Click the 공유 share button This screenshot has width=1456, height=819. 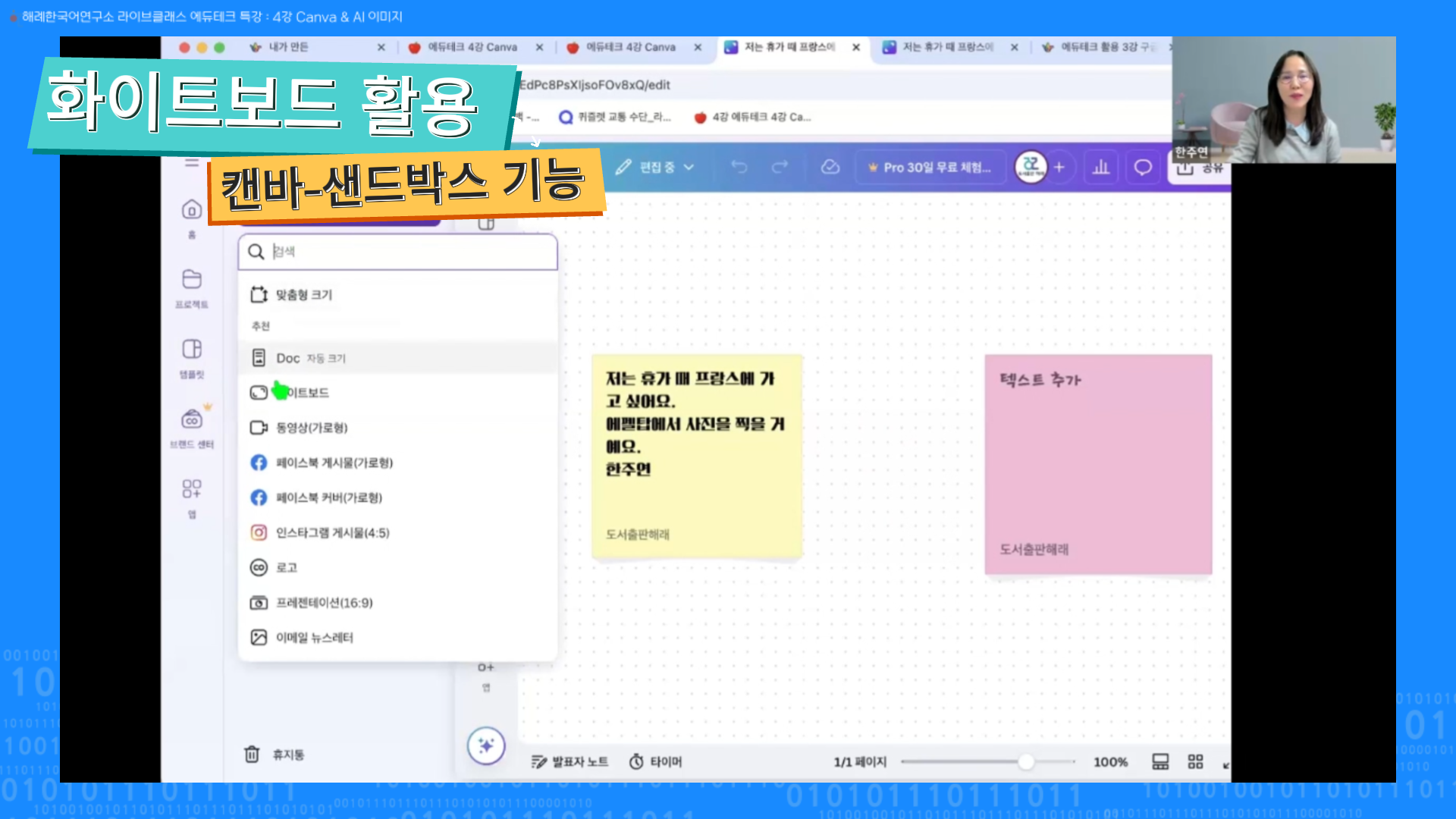1200,168
